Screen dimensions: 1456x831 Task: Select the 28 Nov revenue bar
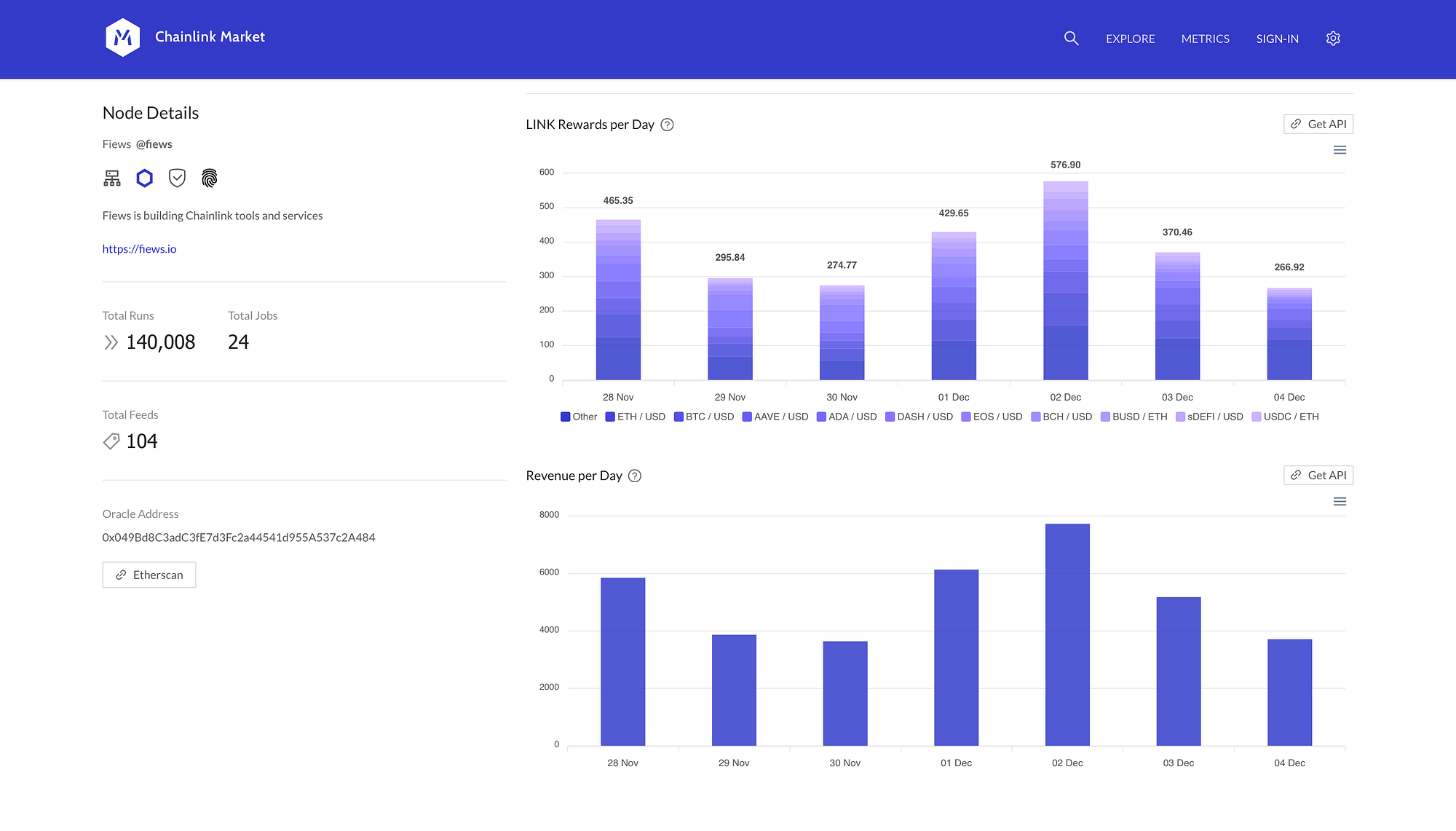pyautogui.click(x=623, y=662)
